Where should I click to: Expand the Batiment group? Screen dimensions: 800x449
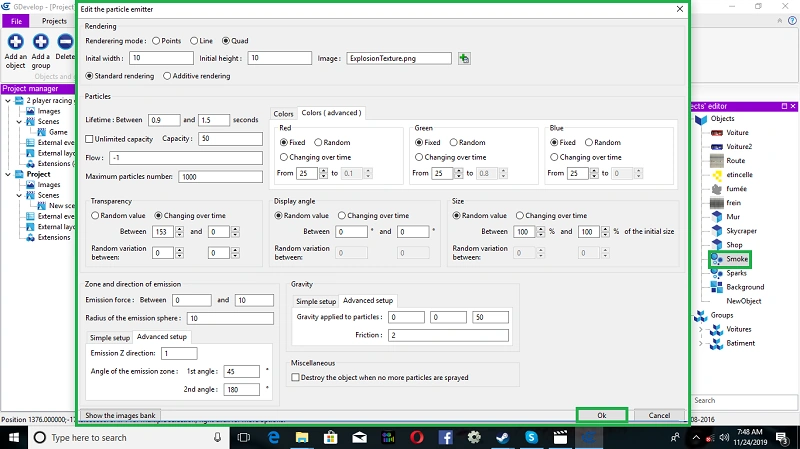[x=701, y=343]
